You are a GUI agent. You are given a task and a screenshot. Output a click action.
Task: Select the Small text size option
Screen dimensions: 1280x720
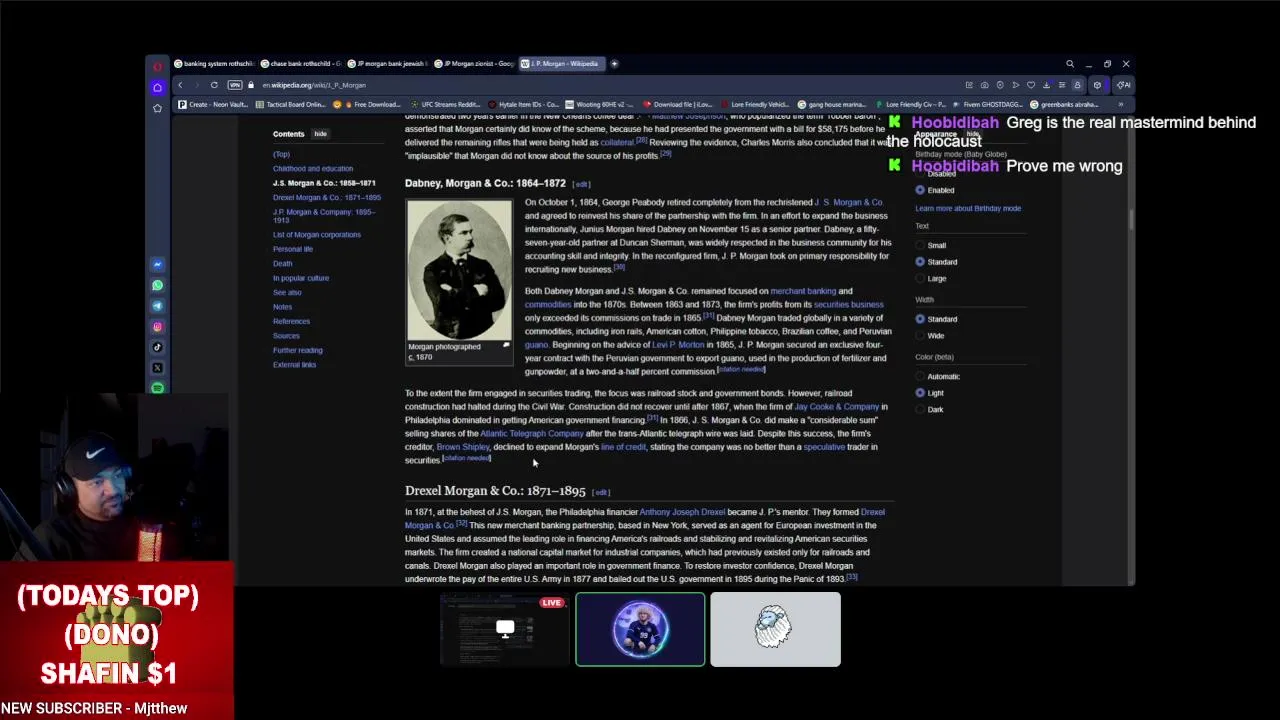point(920,245)
